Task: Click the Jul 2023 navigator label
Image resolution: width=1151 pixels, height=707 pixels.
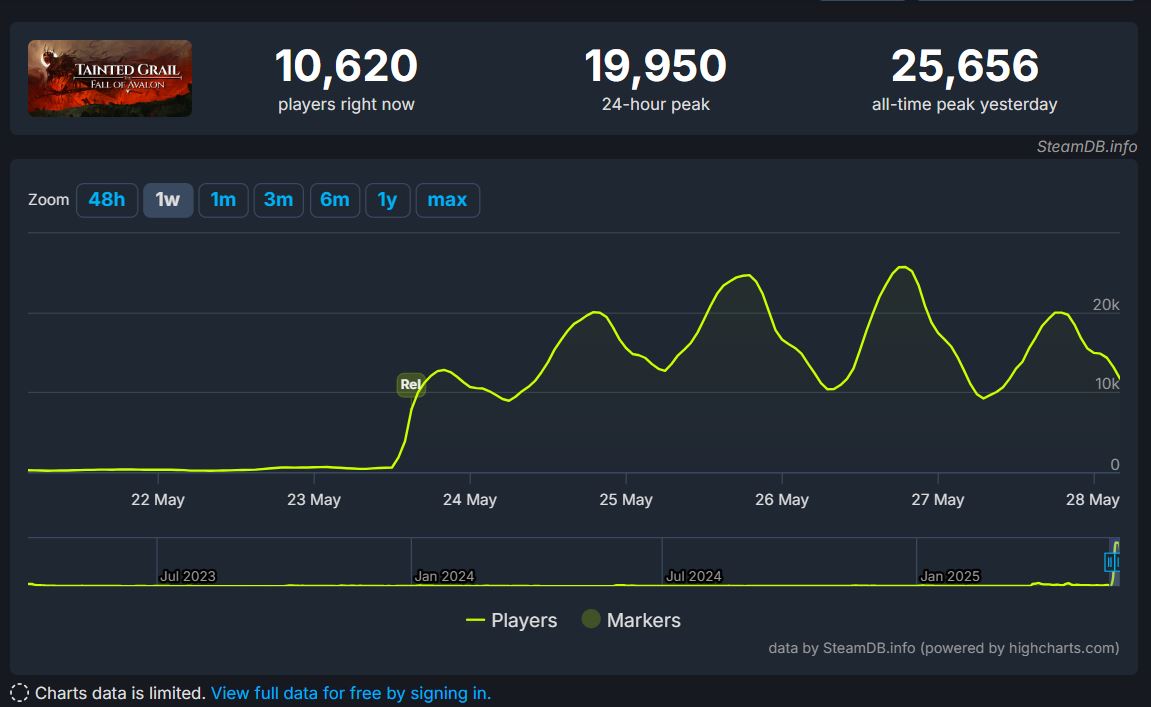Action: coord(188,576)
